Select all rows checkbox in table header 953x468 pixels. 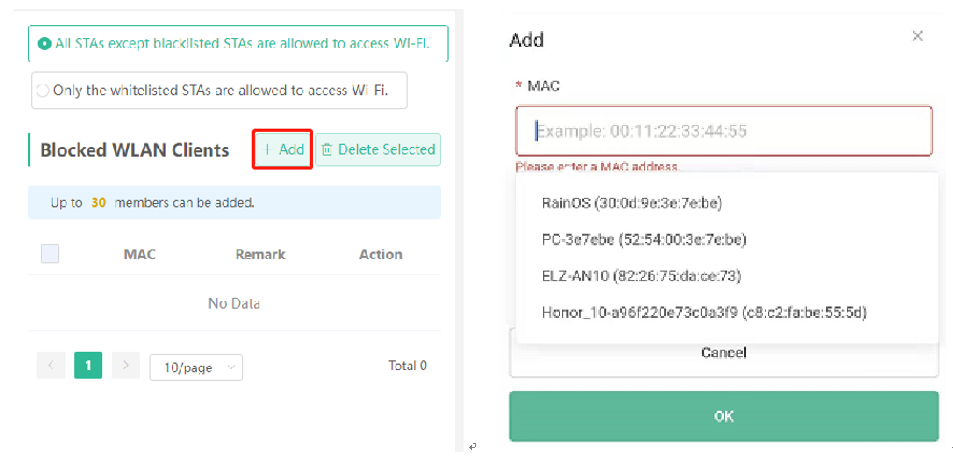coord(50,253)
